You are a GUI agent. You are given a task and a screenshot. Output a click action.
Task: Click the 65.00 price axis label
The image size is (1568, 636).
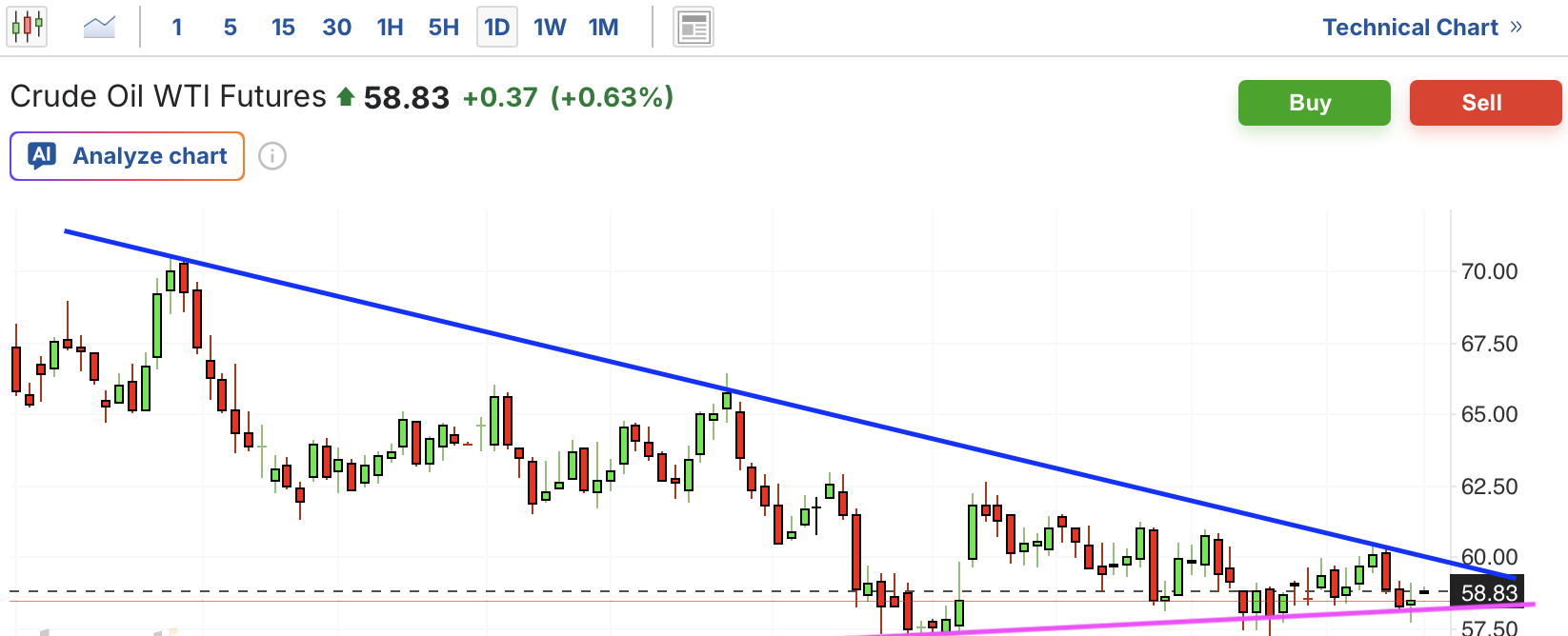coord(1490,414)
